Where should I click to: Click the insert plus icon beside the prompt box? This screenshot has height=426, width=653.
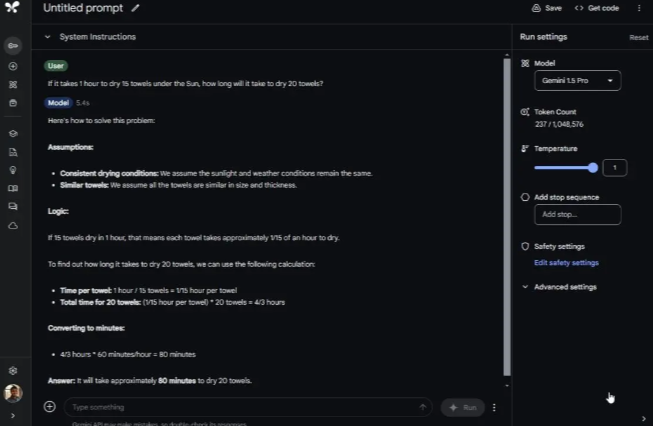click(x=50, y=407)
